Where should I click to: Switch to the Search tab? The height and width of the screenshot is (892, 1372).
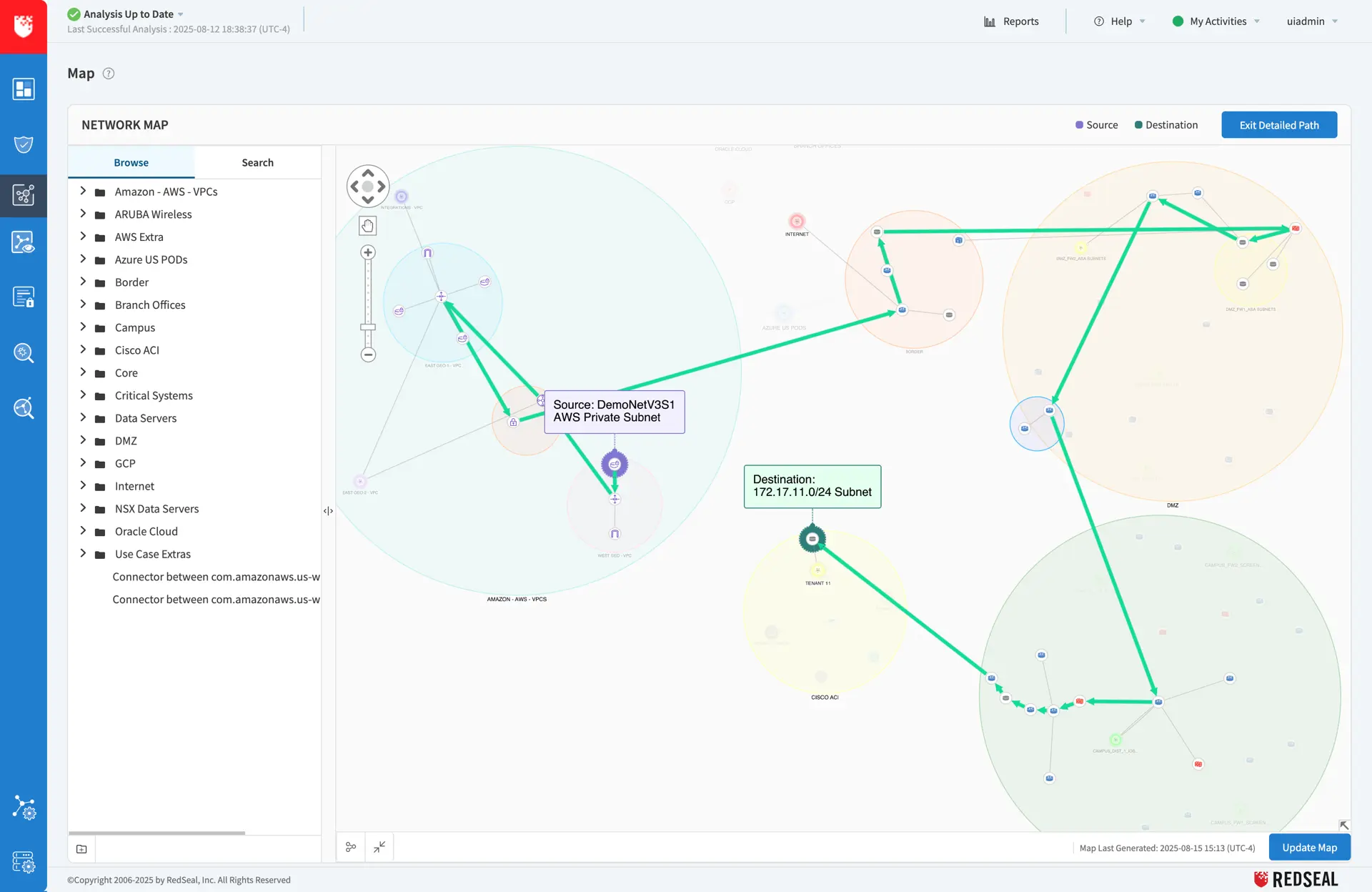pyautogui.click(x=257, y=163)
